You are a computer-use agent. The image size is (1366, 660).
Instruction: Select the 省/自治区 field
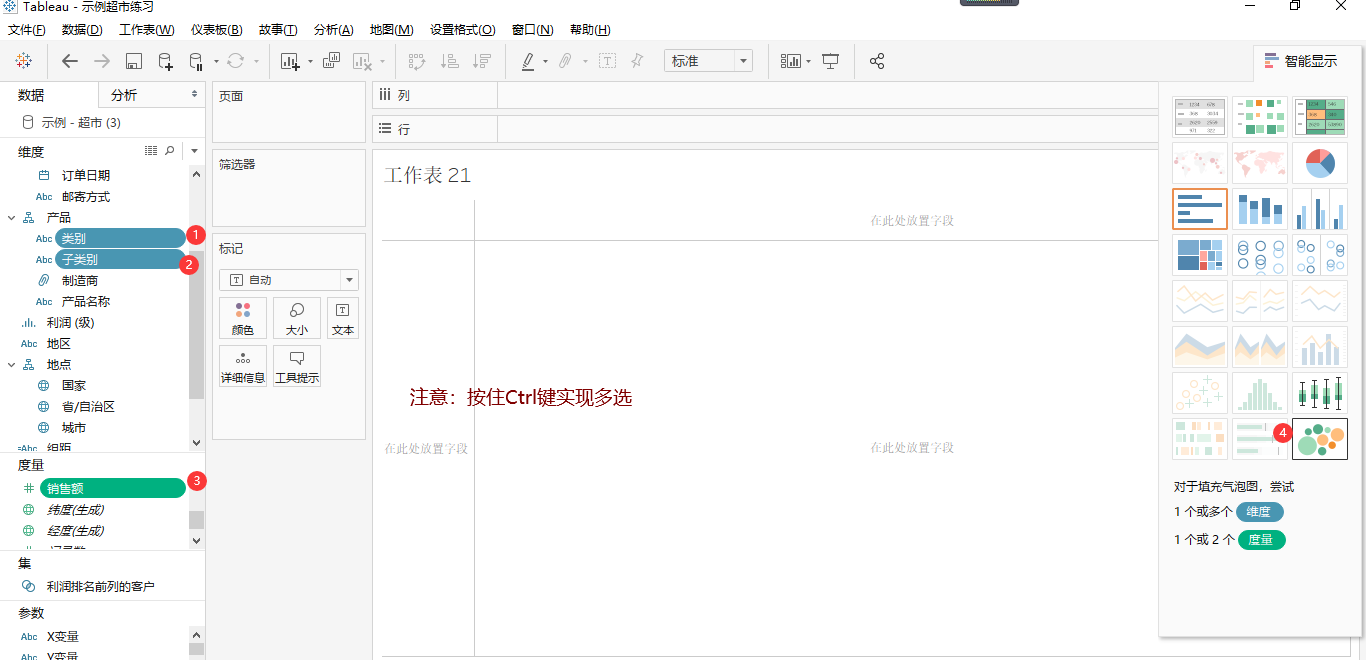88,406
